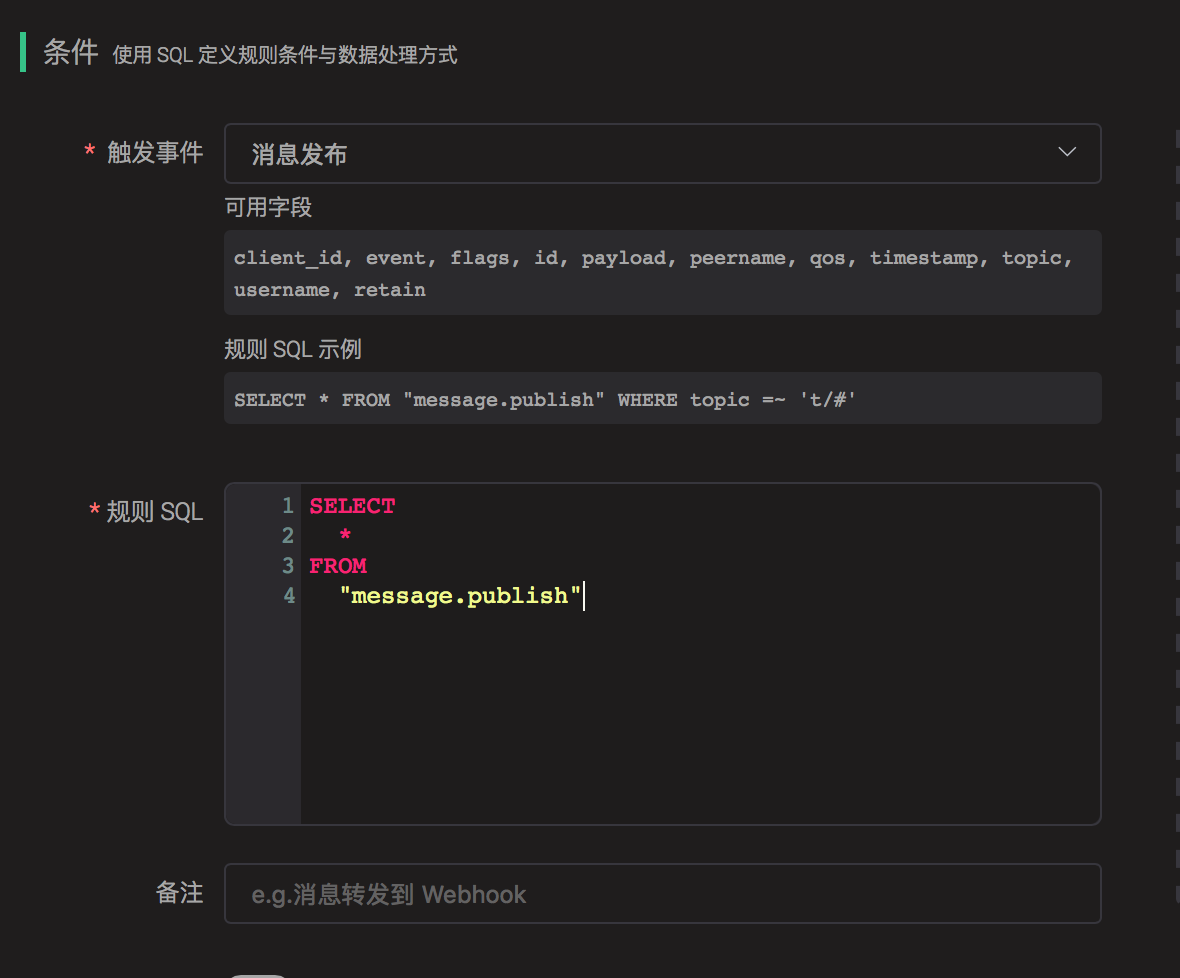Click the chevron arrow in trigger event selector
Image resolution: width=1180 pixels, height=978 pixels.
click(1067, 152)
